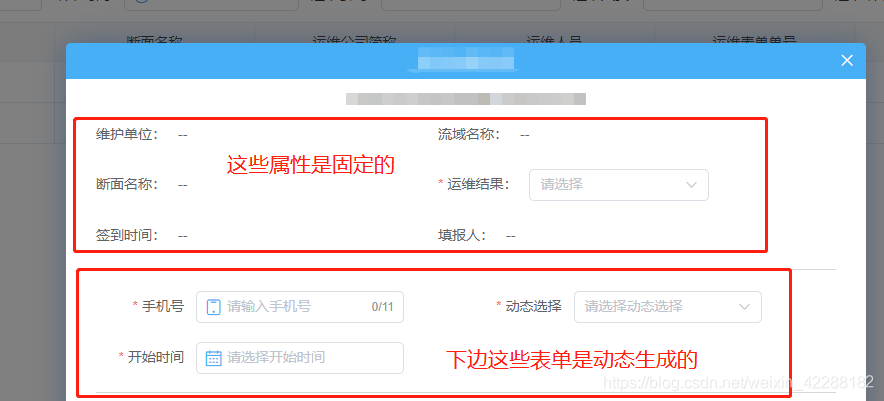This screenshot has width=884, height=401.
Task: Open the 动态选择 dropdown
Action: tap(668, 307)
